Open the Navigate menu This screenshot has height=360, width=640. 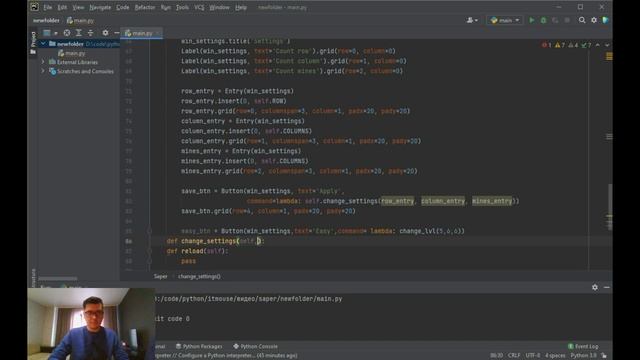pyautogui.click(x=100, y=7)
